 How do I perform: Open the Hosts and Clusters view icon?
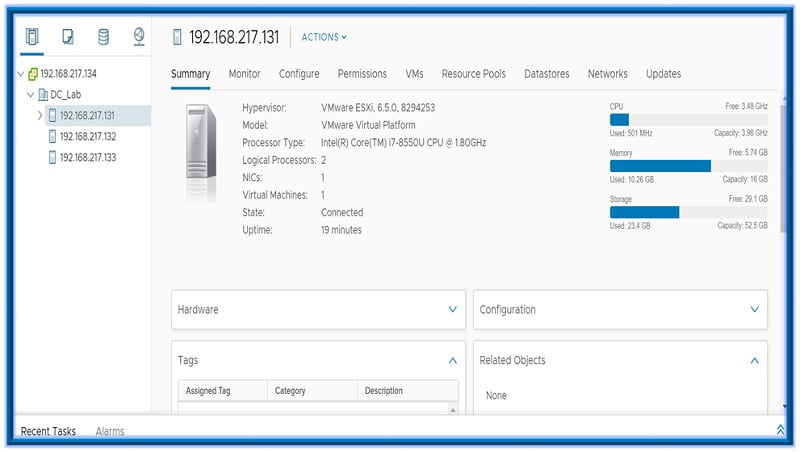[32, 37]
